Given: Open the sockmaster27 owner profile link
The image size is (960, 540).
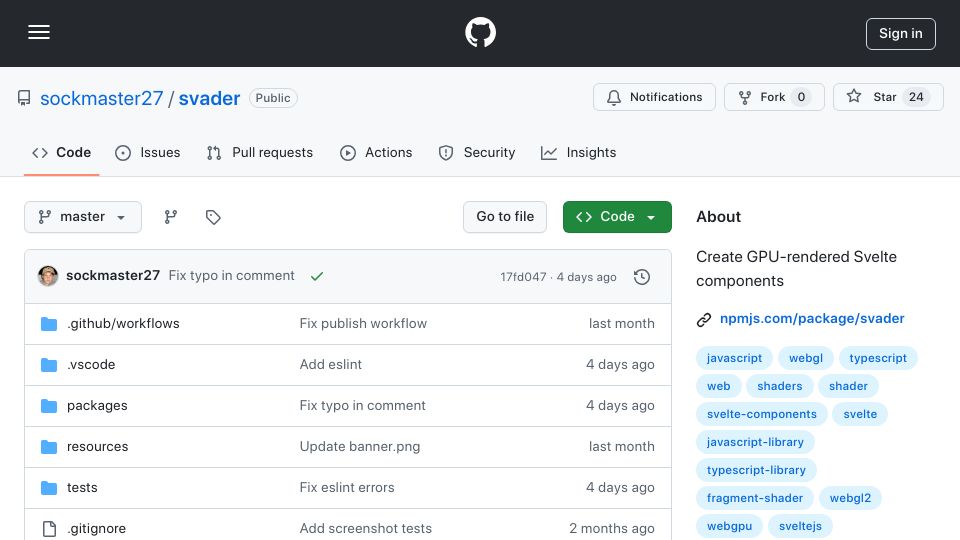Looking at the screenshot, I should coord(102,98).
